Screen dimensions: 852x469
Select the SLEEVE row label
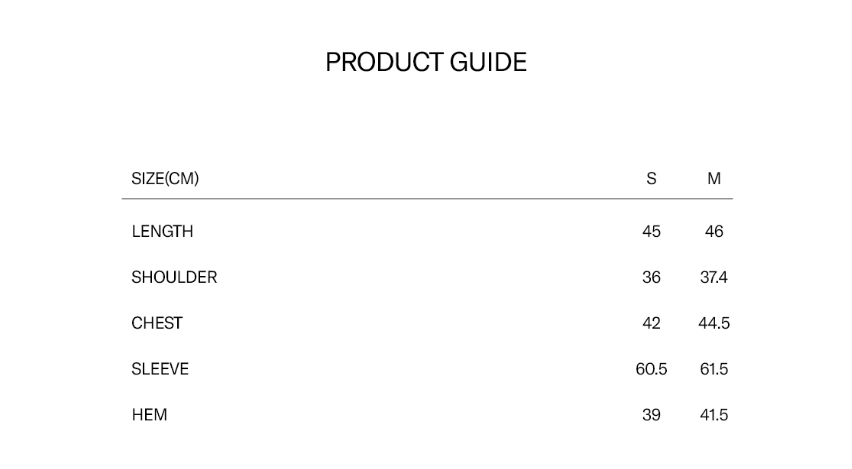160,369
